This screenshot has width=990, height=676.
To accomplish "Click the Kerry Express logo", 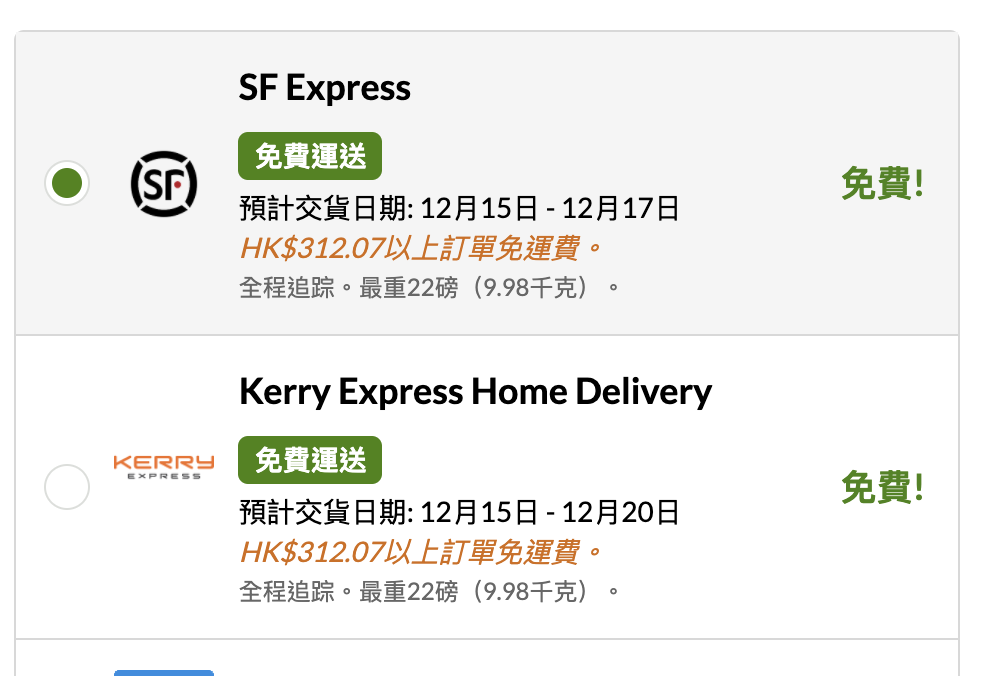I will 164,466.
